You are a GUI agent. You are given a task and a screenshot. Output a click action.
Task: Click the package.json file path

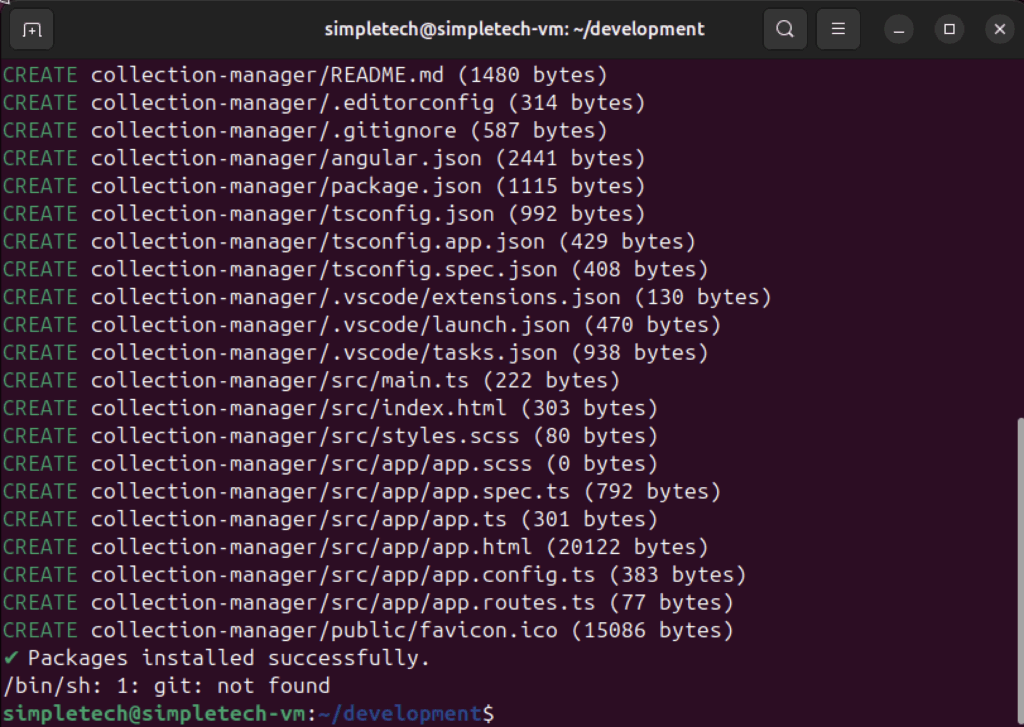click(x=285, y=186)
